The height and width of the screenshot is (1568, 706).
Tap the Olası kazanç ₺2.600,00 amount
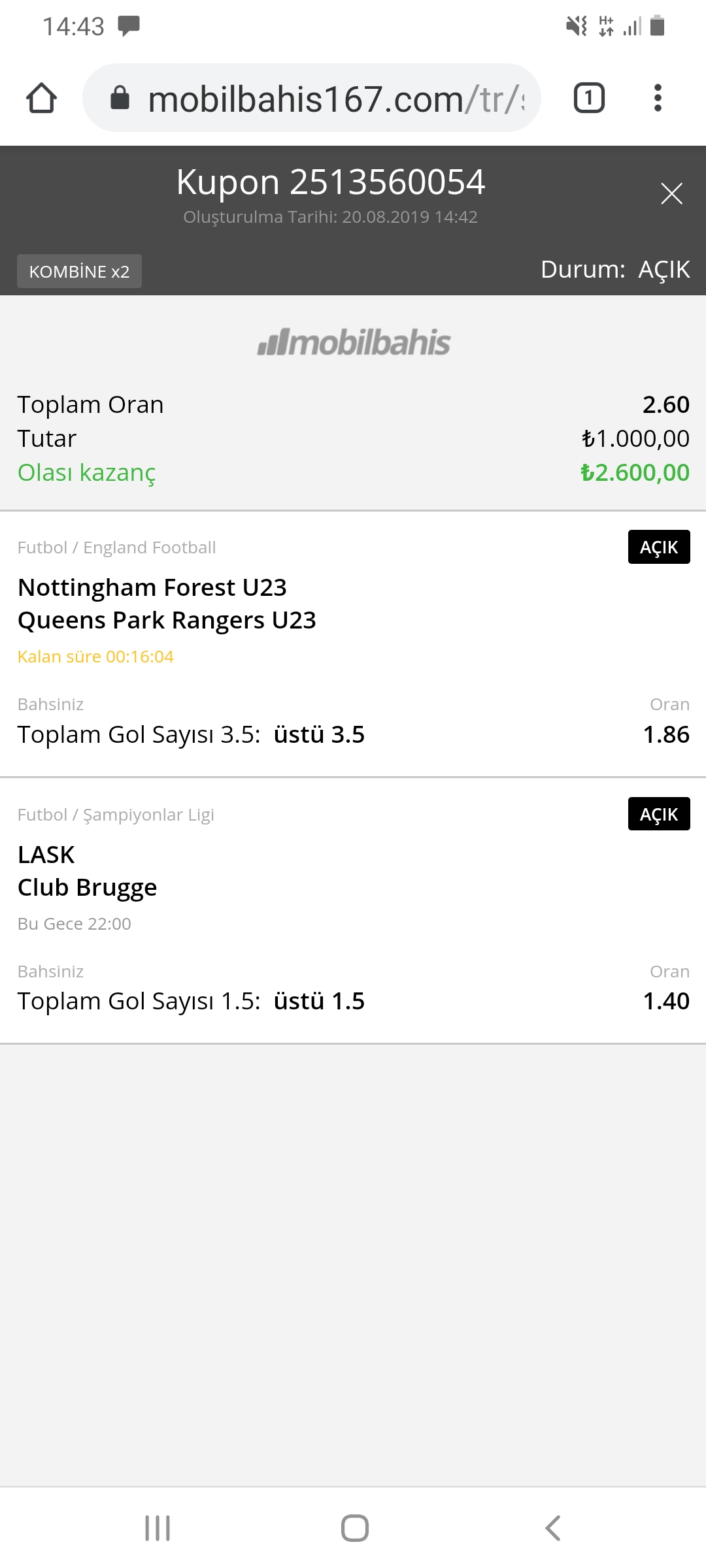[635, 472]
